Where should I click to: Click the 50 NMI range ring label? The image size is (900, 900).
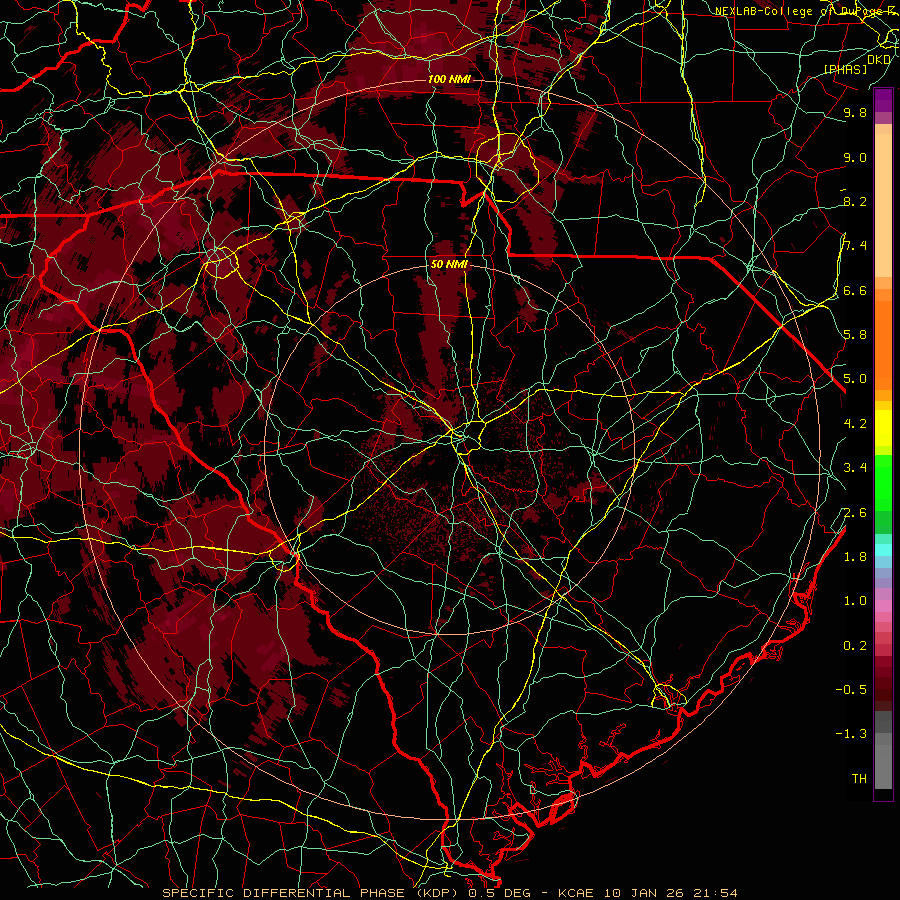[449, 264]
